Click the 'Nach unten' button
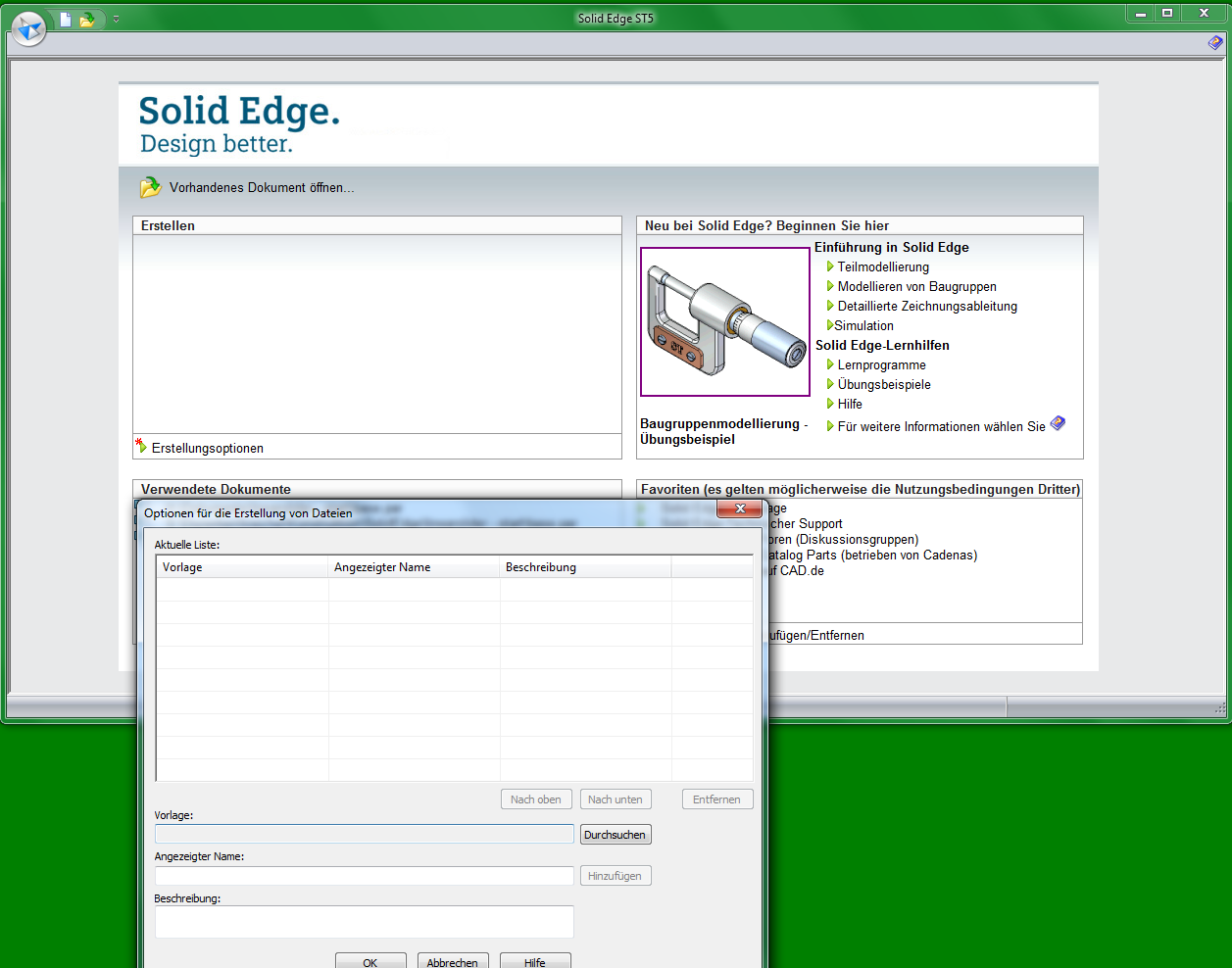Screen dimensions: 1232x968 point(616,799)
